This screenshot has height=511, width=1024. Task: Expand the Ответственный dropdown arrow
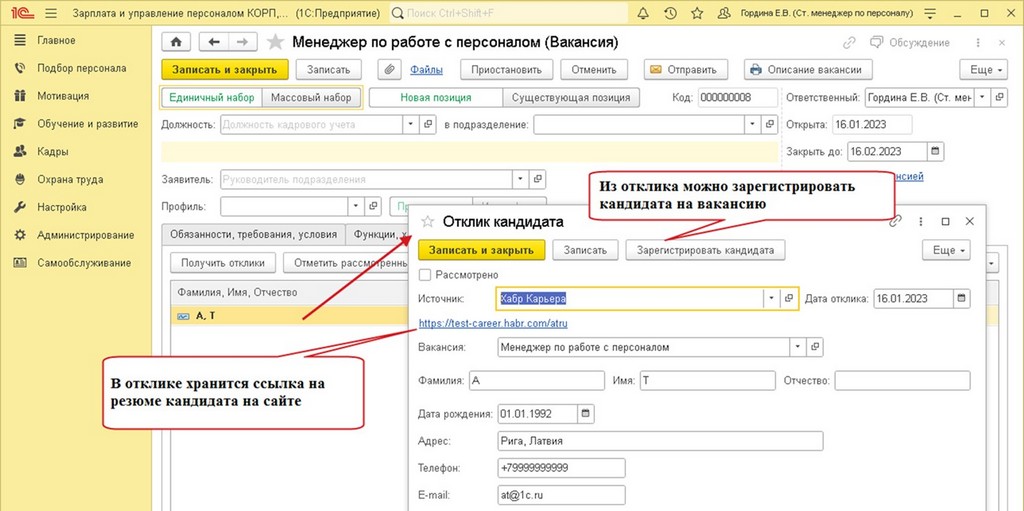tap(983, 97)
